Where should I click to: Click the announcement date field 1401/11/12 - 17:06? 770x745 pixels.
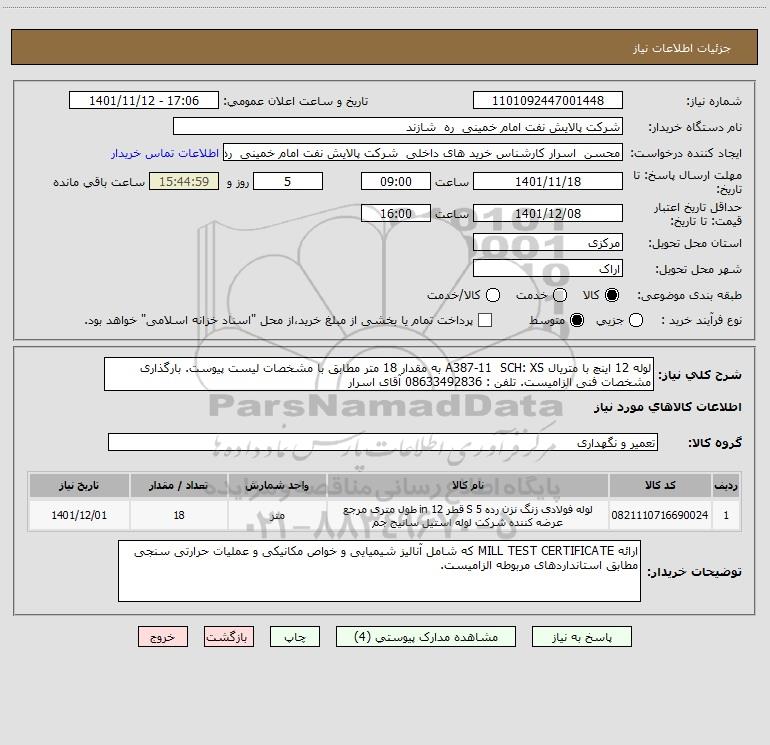144,101
